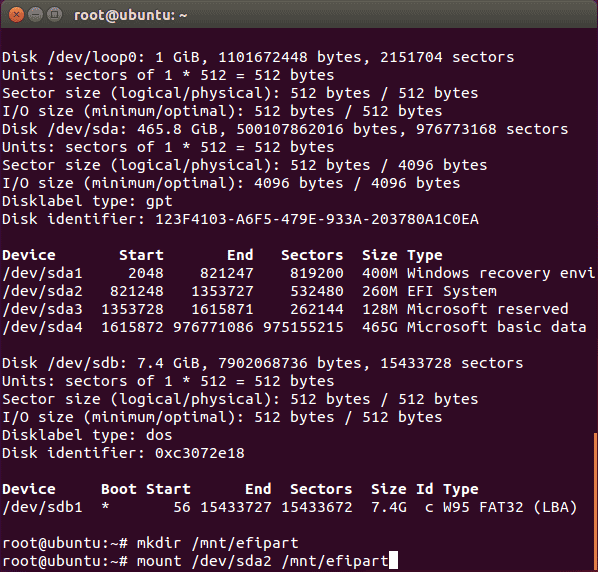
Task: Click the sda2 sectors count 532480
Action: click(317, 291)
